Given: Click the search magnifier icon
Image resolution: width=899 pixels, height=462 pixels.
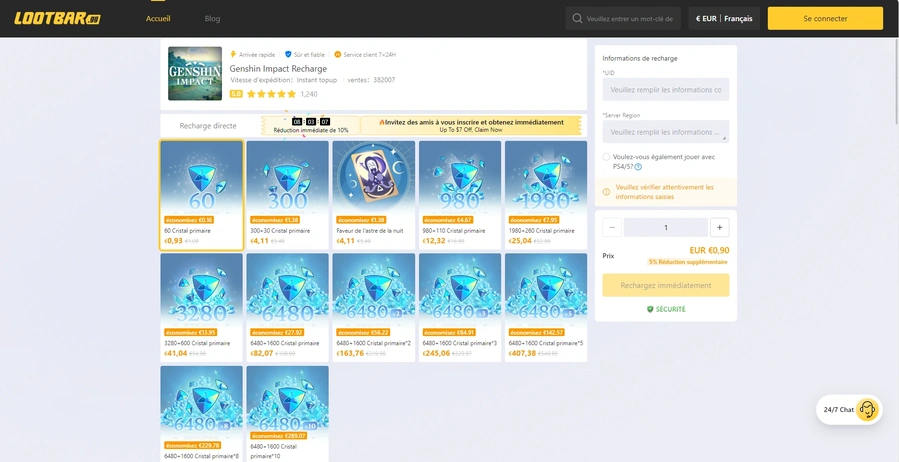Looking at the screenshot, I should point(577,18).
